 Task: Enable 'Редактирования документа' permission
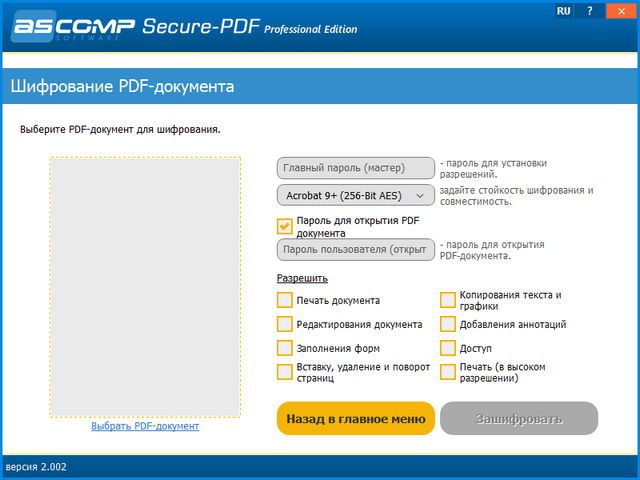[285, 324]
